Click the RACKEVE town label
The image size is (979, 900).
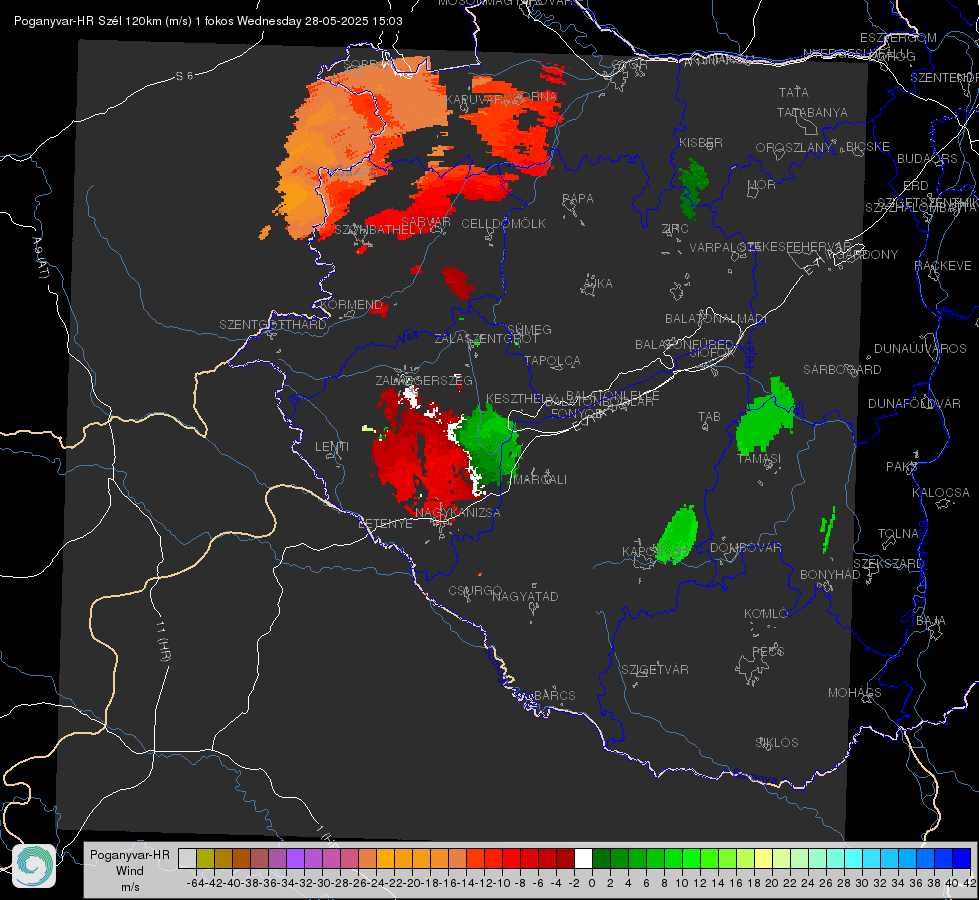click(943, 266)
